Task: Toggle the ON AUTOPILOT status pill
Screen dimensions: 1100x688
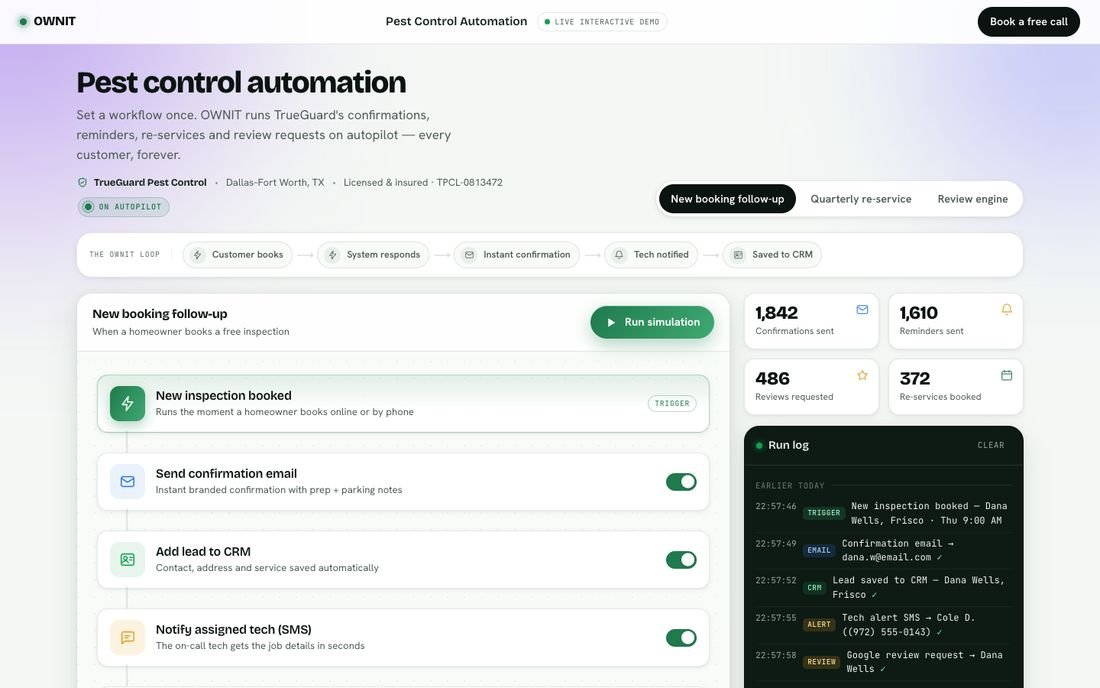Action: click(x=123, y=207)
